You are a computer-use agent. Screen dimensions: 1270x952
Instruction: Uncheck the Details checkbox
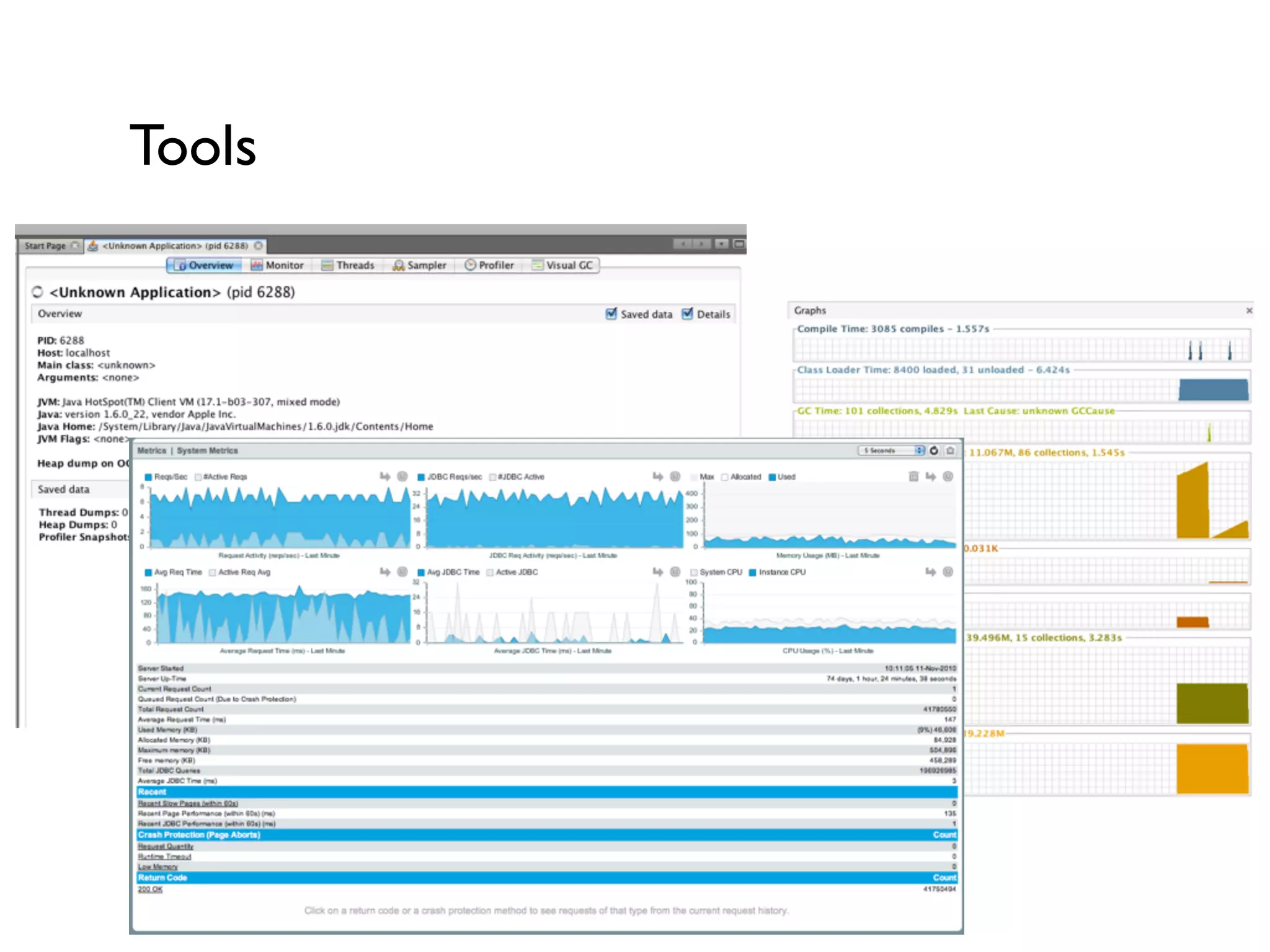(x=687, y=314)
